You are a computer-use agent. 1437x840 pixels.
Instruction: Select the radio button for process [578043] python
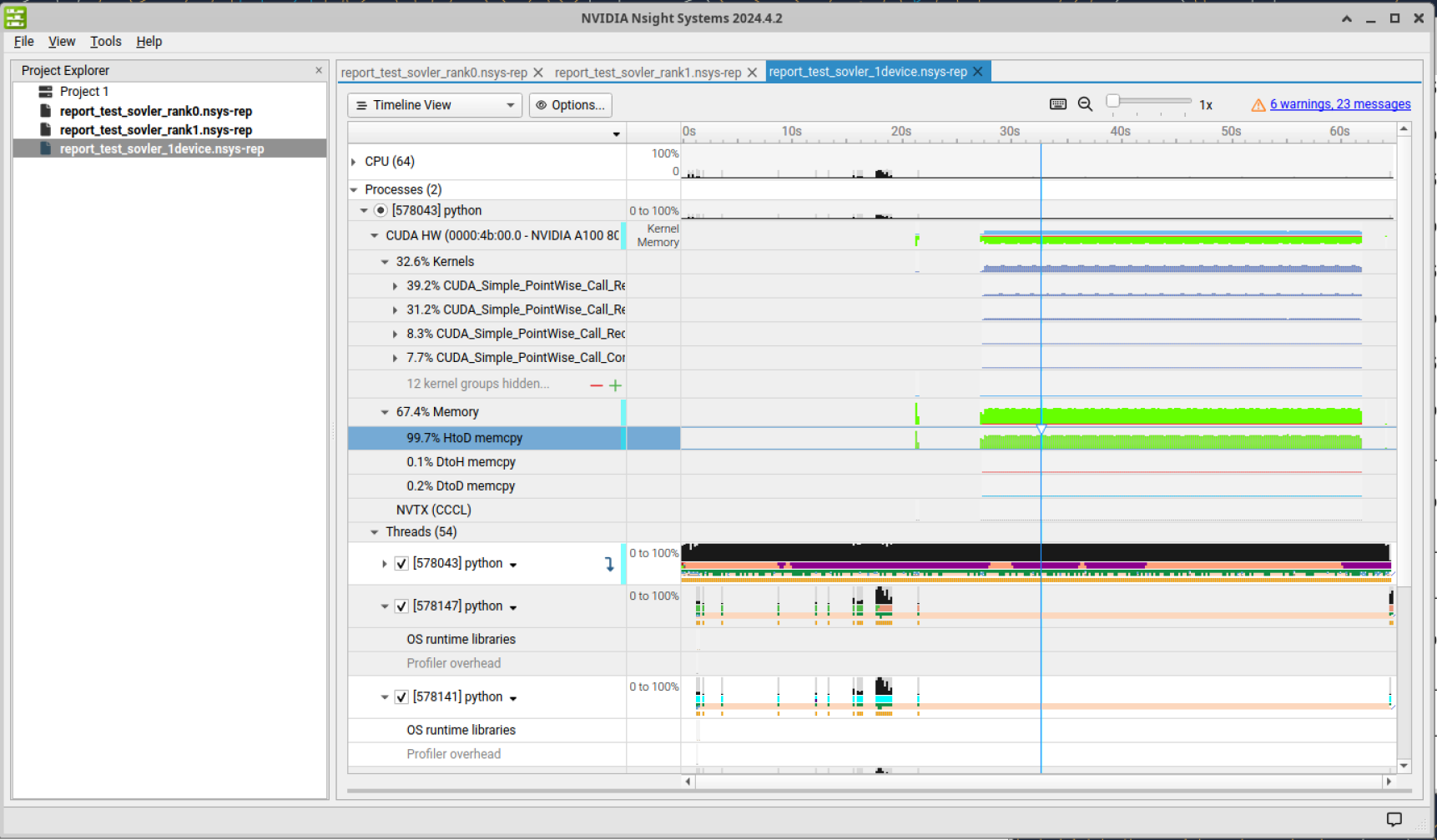pyautogui.click(x=381, y=210)
